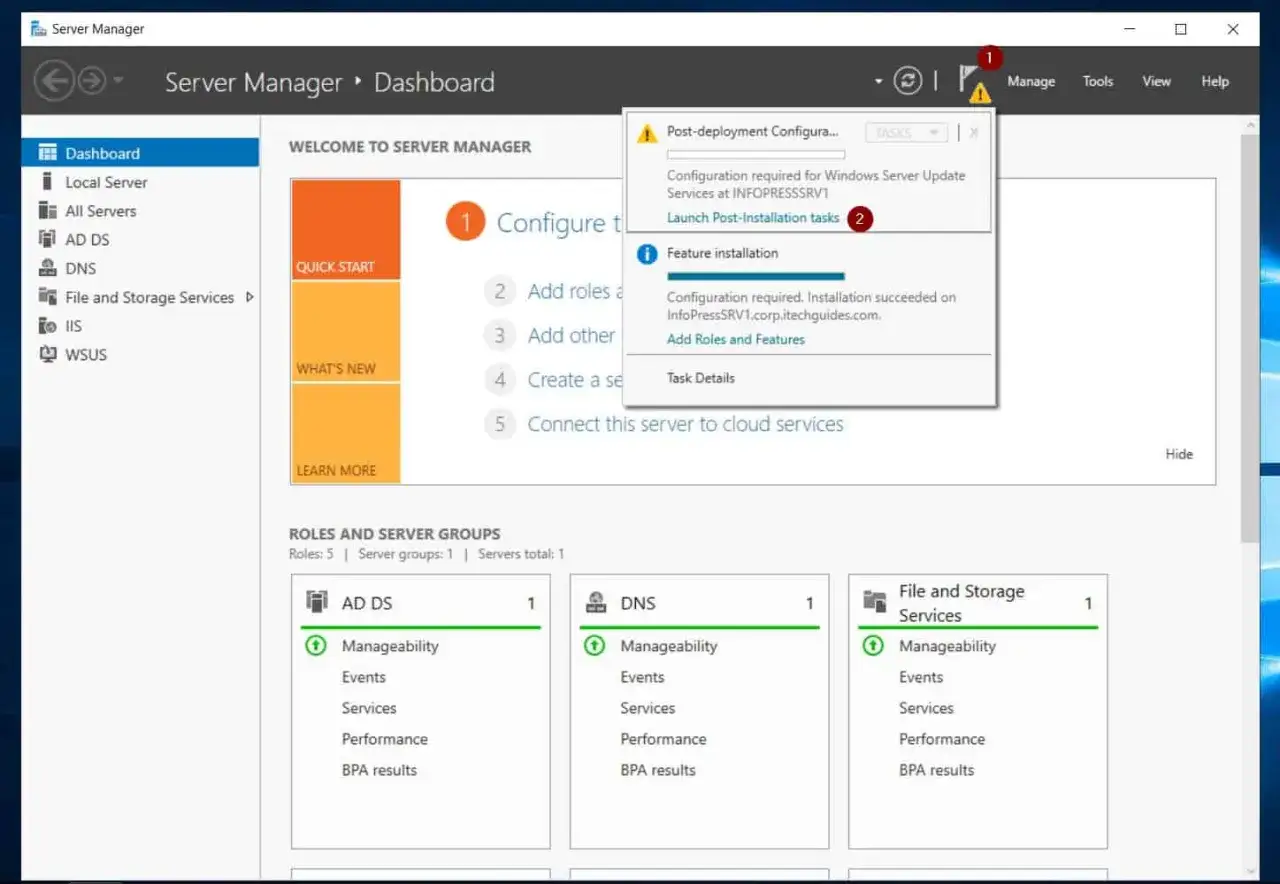
Task: Click Add Roles and Features link in notification
Action: pyautogui.click(x=736, y=340)
